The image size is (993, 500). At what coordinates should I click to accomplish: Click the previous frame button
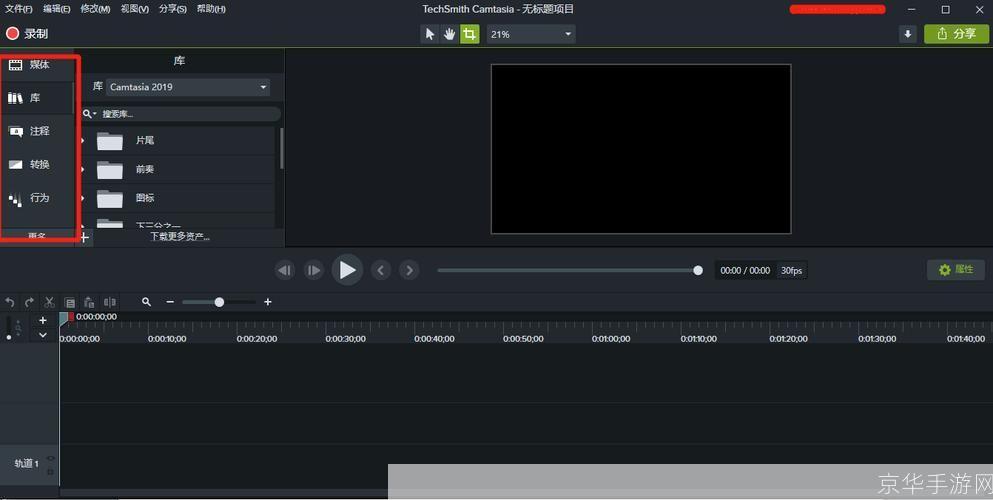(x=284, y=270)
